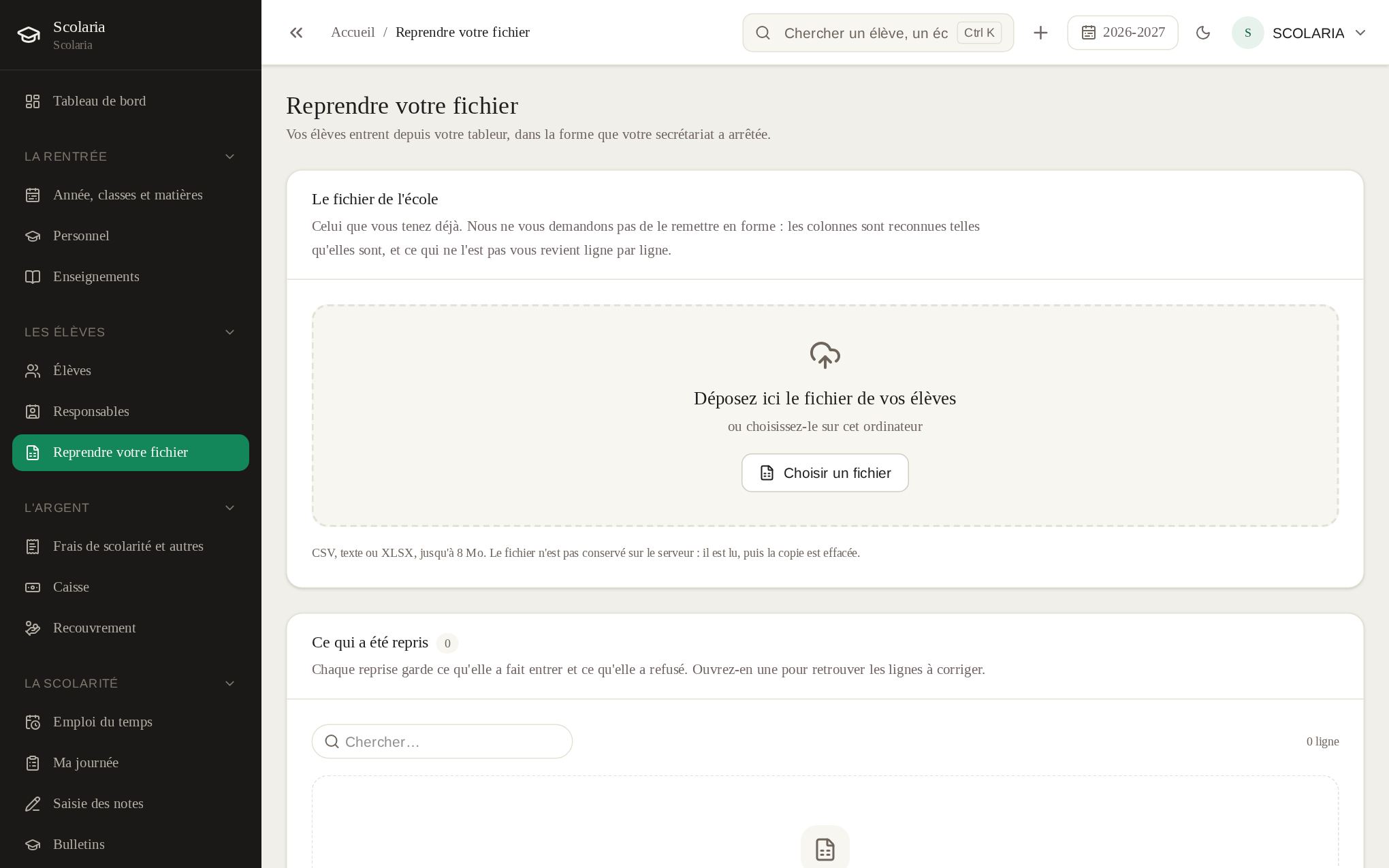Image resolution: width=1389 pixels, height=868 pixels.
Task: Click the Tableau de bord grid icon
Action: tap(33, 101)
